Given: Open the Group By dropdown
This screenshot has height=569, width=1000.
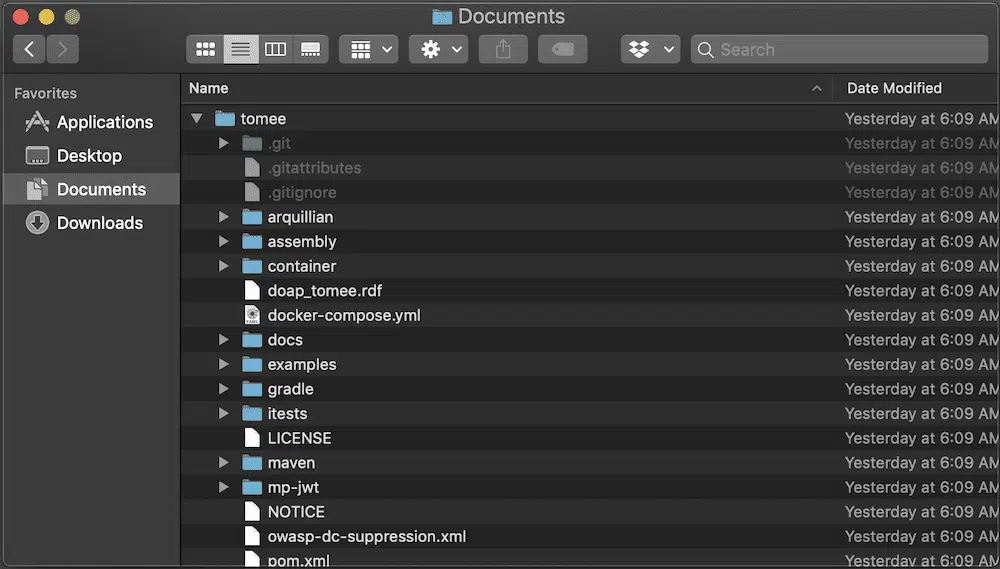Looking at the screenshot, I should tap(369, 49).
